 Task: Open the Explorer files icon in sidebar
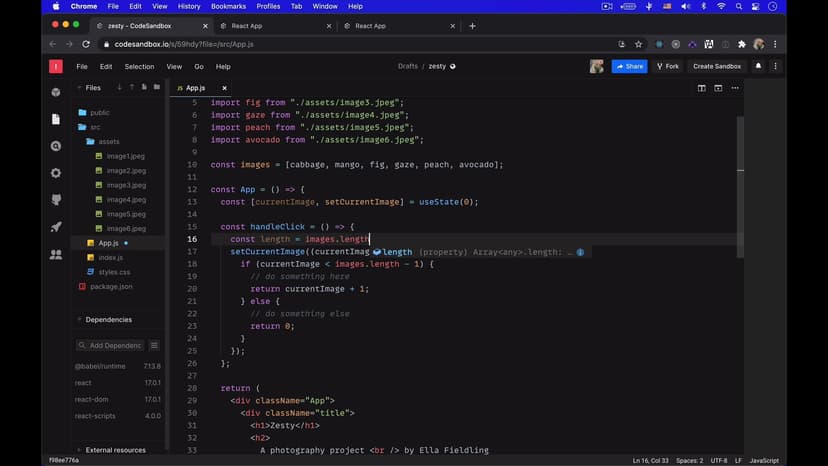[56, 119]
